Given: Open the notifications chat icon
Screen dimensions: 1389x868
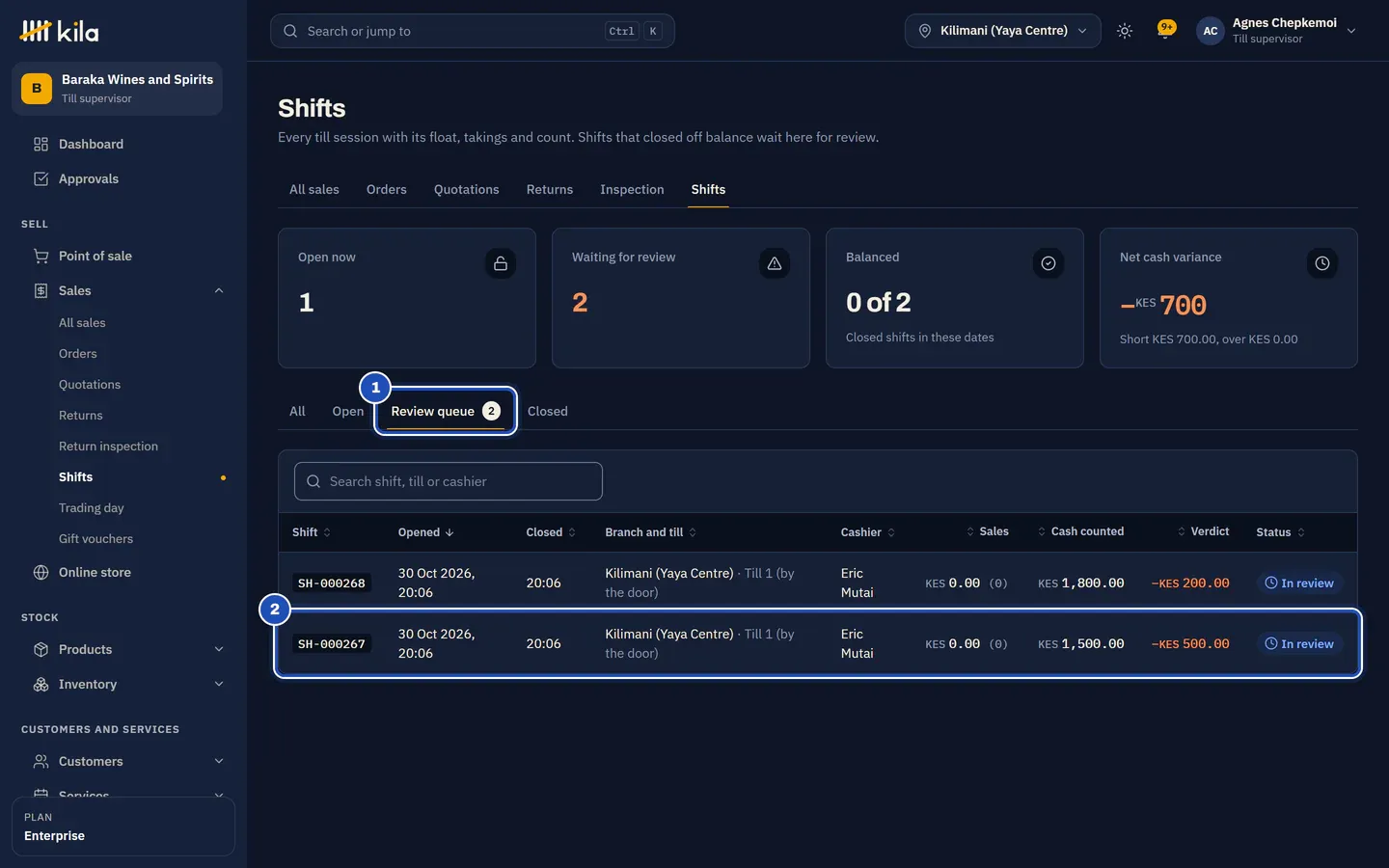Looking at the screenshot, I should tap(1166, 29).
